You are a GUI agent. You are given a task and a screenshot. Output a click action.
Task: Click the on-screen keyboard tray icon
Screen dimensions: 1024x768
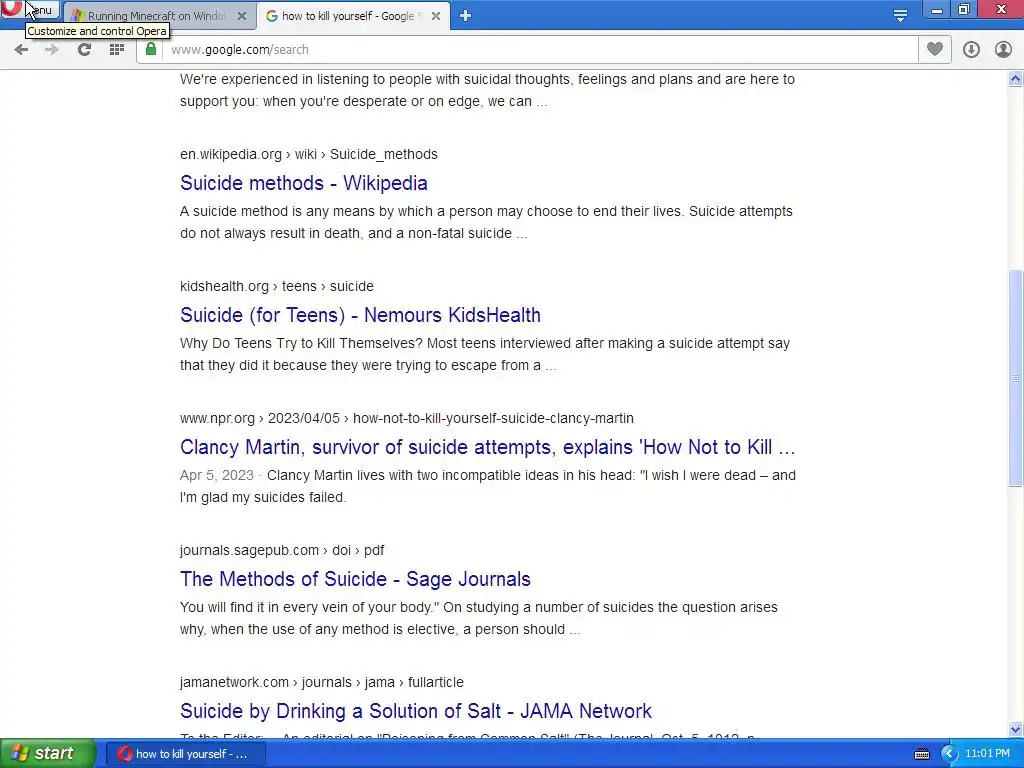(921, 754)
